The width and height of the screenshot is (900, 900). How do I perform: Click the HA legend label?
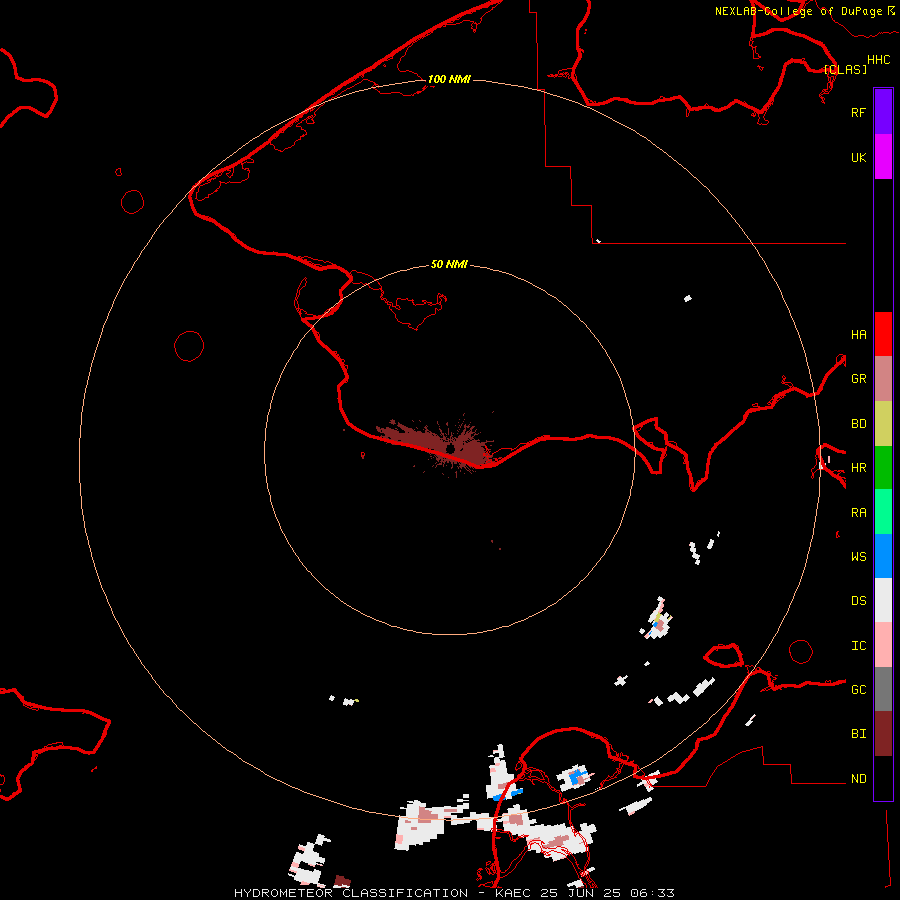(858, 334)
